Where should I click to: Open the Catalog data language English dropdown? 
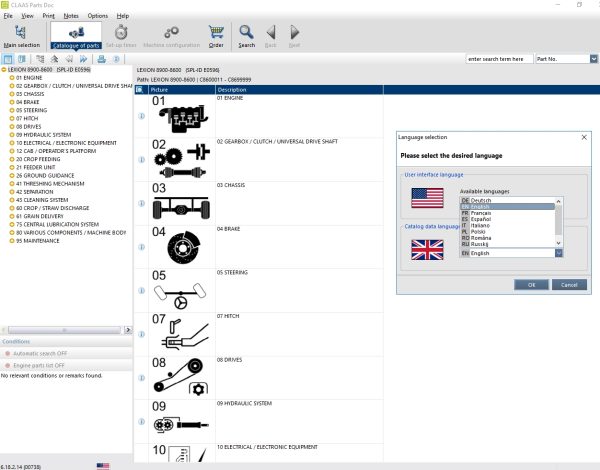[x=559, y=253]
